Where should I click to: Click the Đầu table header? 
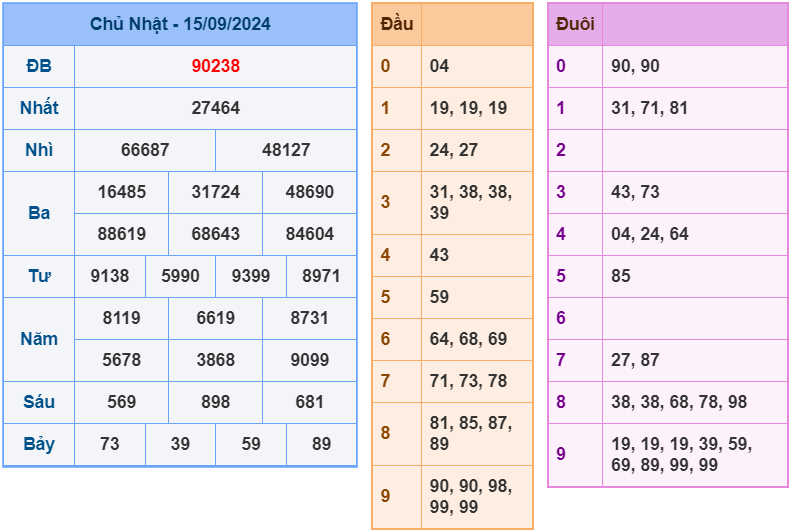[x=397, y=24]
